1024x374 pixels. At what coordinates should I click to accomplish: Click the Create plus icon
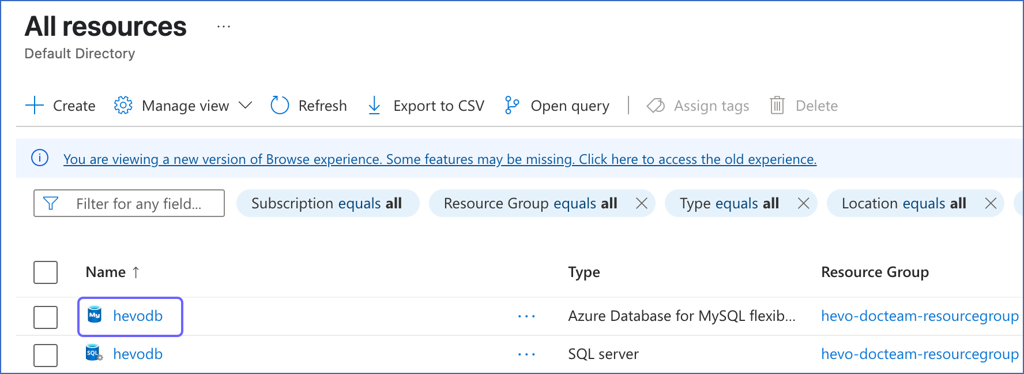coord(34,106)
